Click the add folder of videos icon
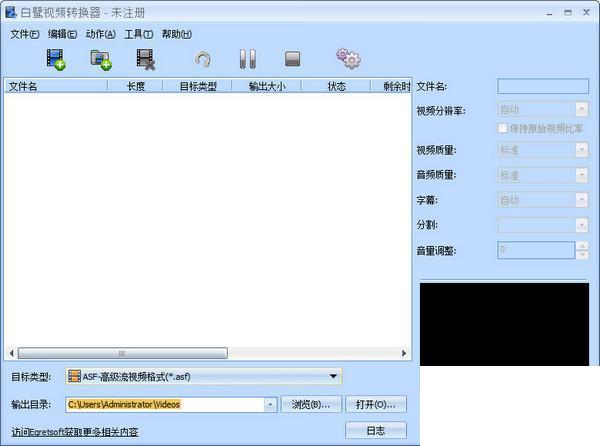600x446 pixels. click(x=101, y=60)
